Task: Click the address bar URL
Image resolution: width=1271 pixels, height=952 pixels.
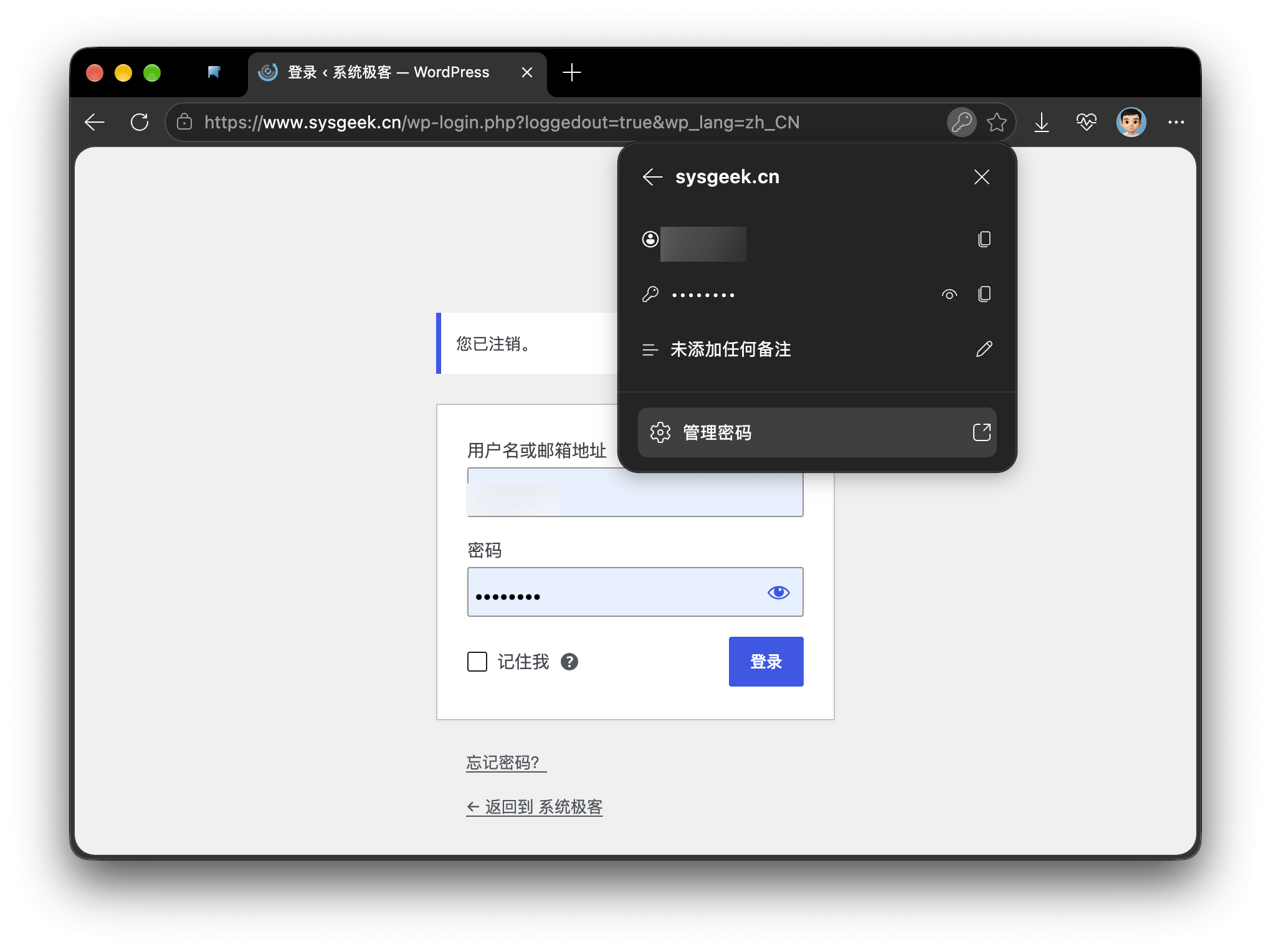Action: coord(502,122)
